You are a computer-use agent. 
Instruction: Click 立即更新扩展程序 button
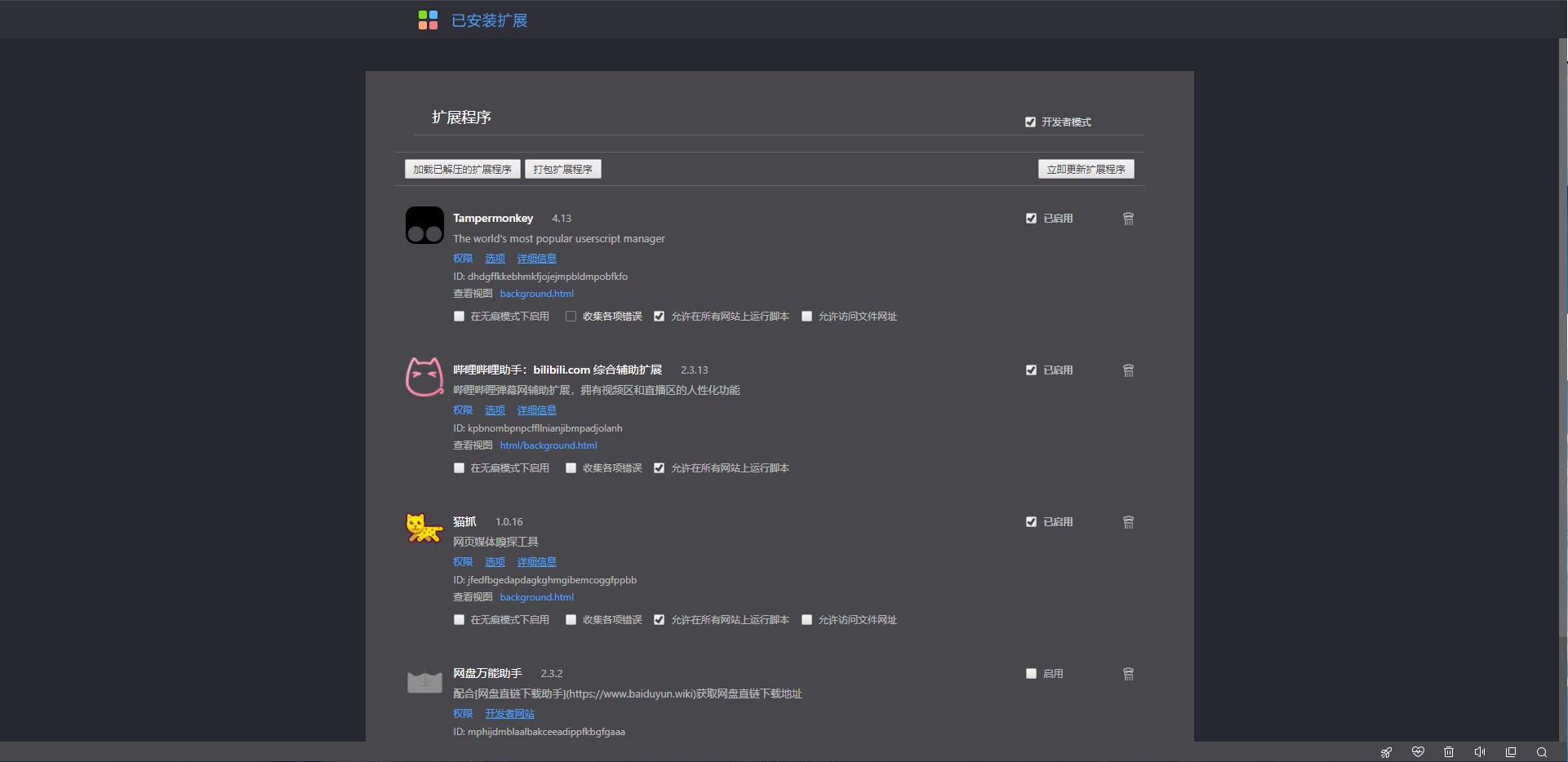pos(1086,169)
